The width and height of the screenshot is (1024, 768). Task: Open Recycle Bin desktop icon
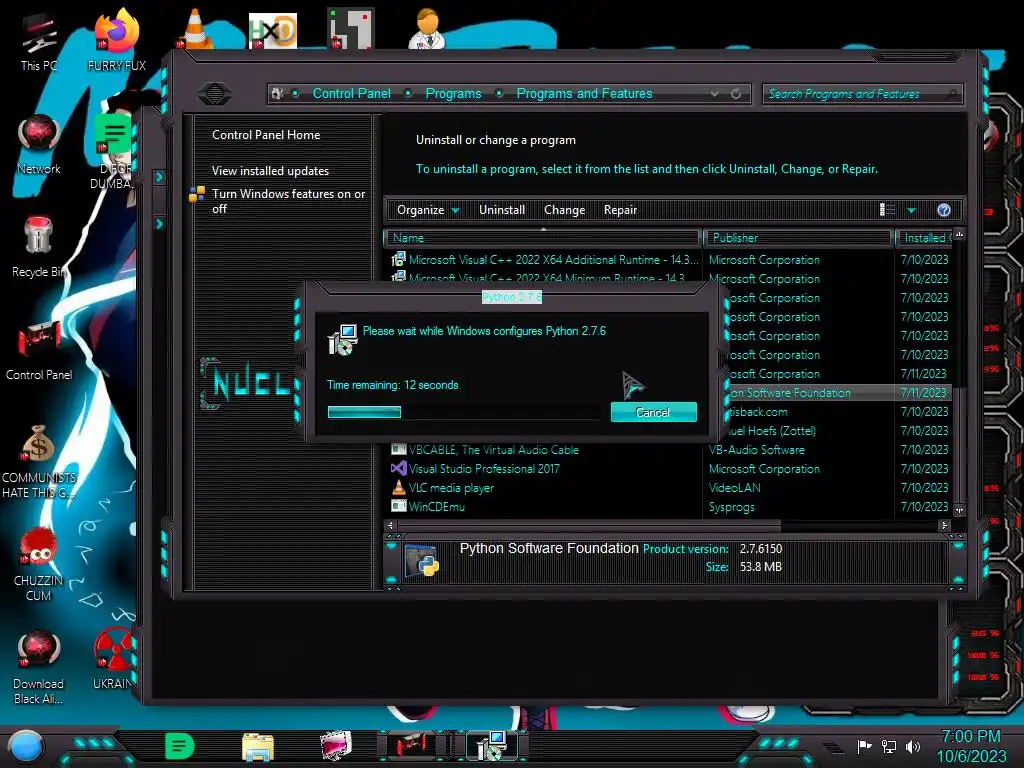pyautogui.click(x=39, y=247)
